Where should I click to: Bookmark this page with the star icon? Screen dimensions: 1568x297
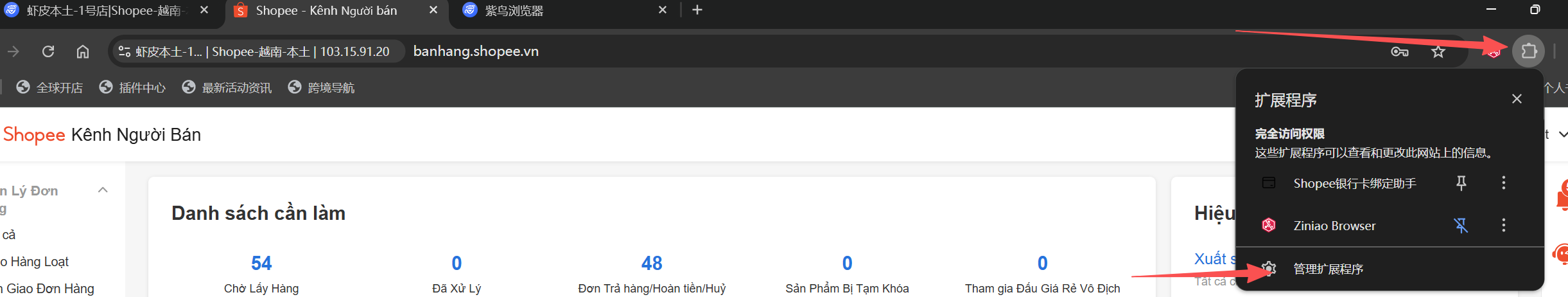click(1438, 51)
